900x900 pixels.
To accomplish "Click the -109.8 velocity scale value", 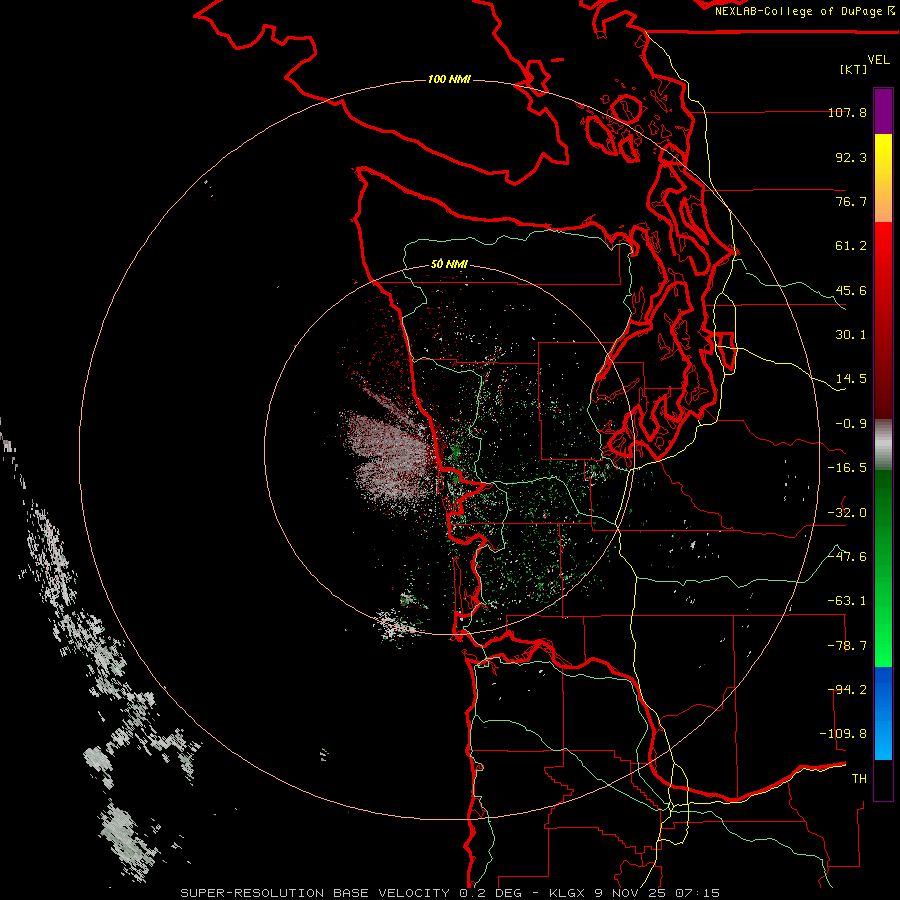I will click(843, 734).
